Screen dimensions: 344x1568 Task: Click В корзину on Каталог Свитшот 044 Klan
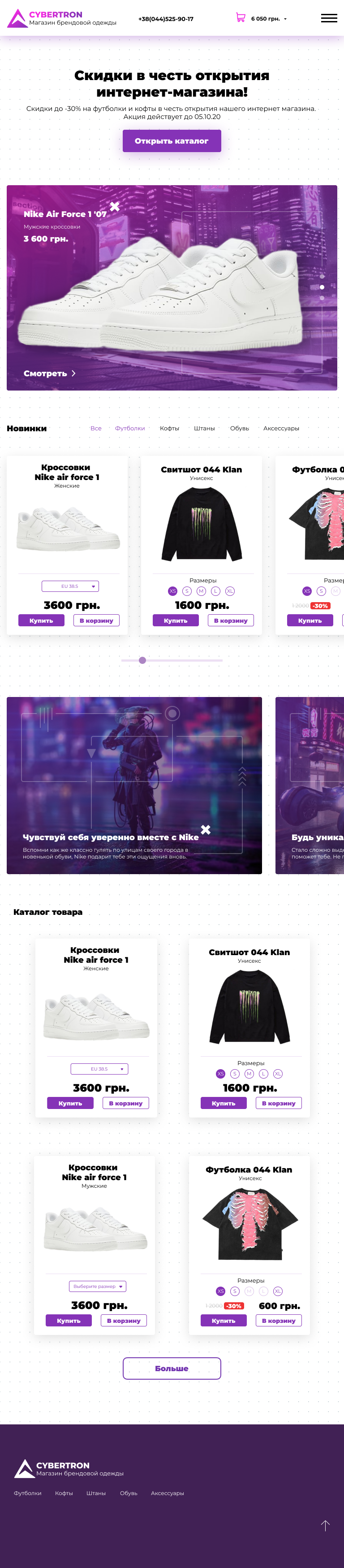[279, 1103]
